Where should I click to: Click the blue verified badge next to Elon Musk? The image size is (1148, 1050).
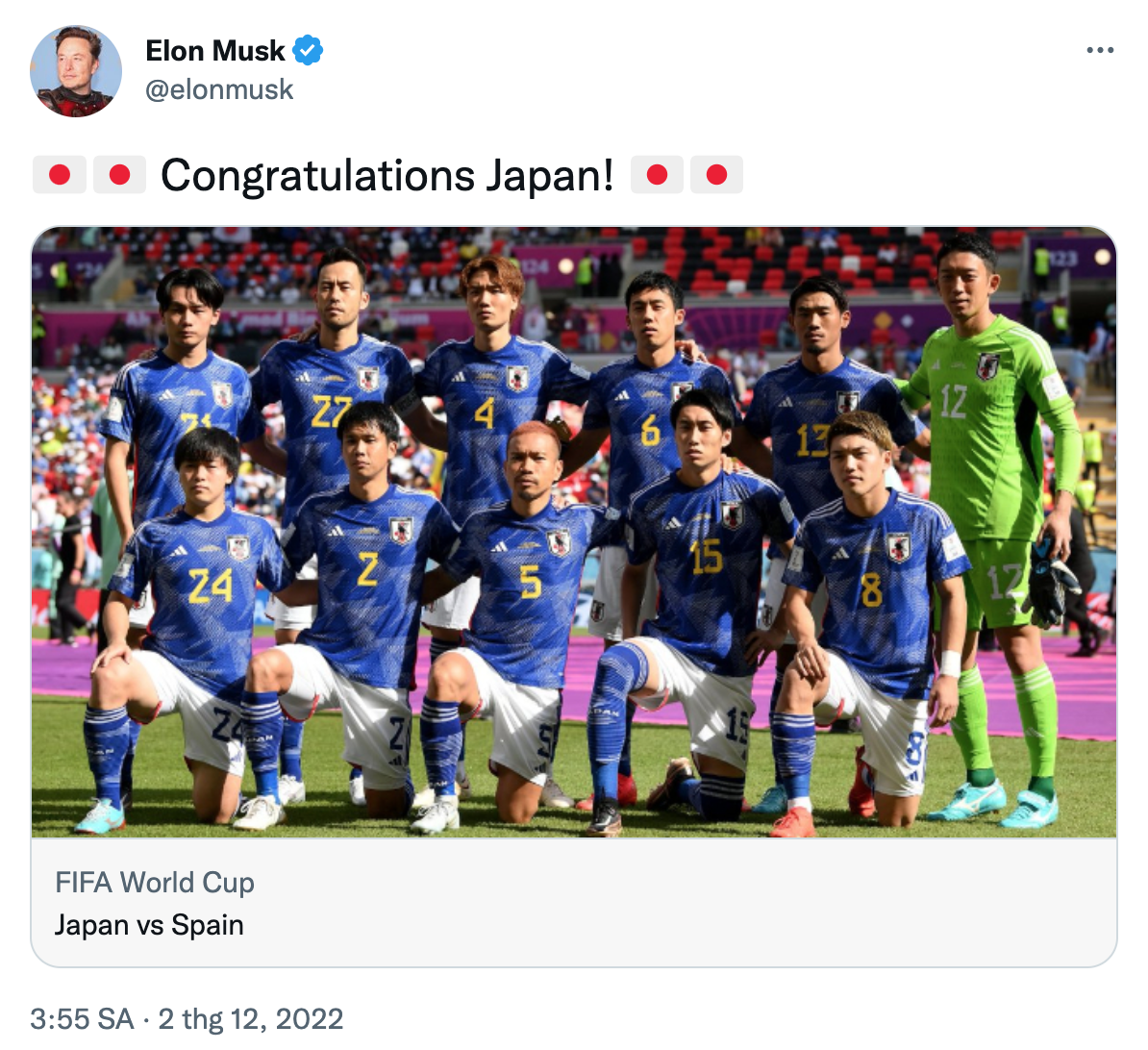coord(307,50)
